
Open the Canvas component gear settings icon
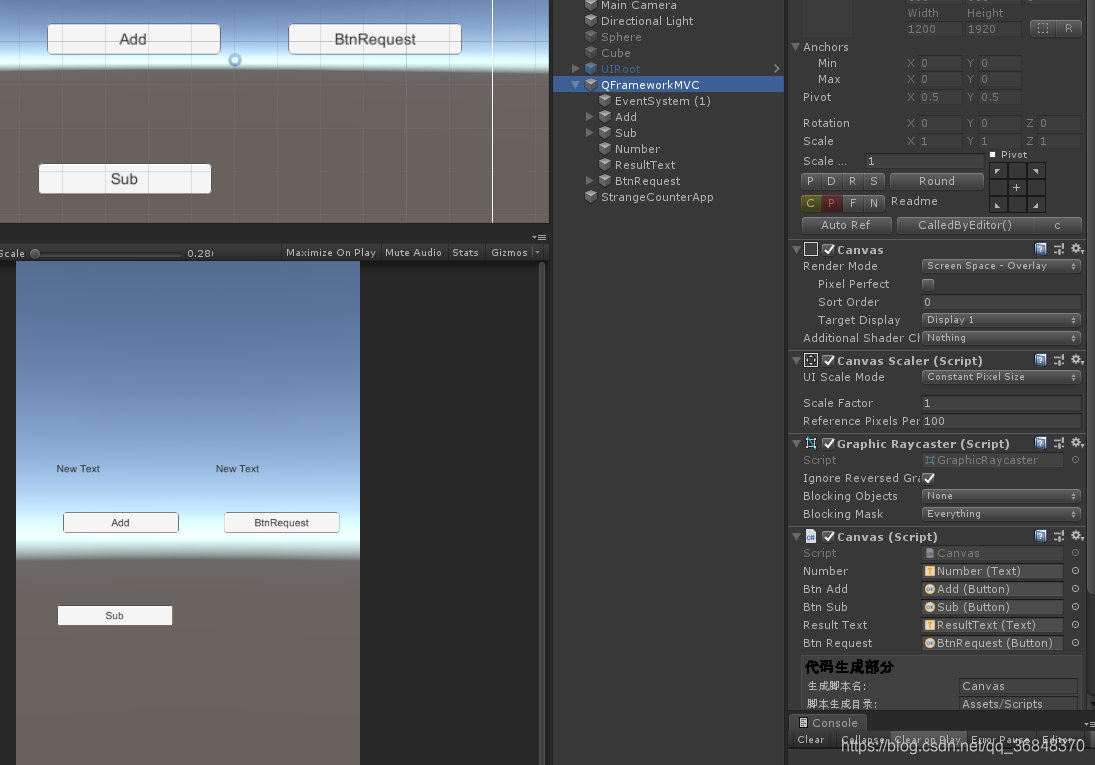1076,249
